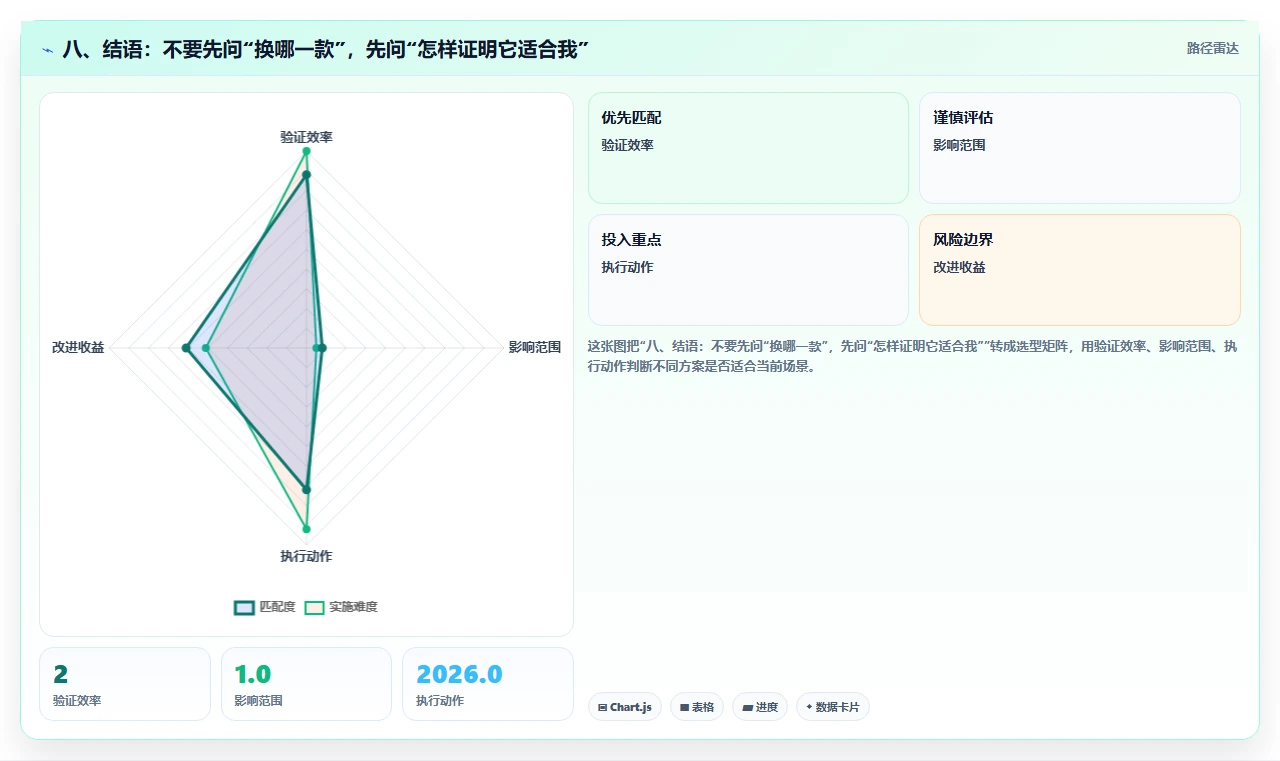Click the 八、结语 heading title text
This screenshot has width=1280, height=761.
click(325, 49)
